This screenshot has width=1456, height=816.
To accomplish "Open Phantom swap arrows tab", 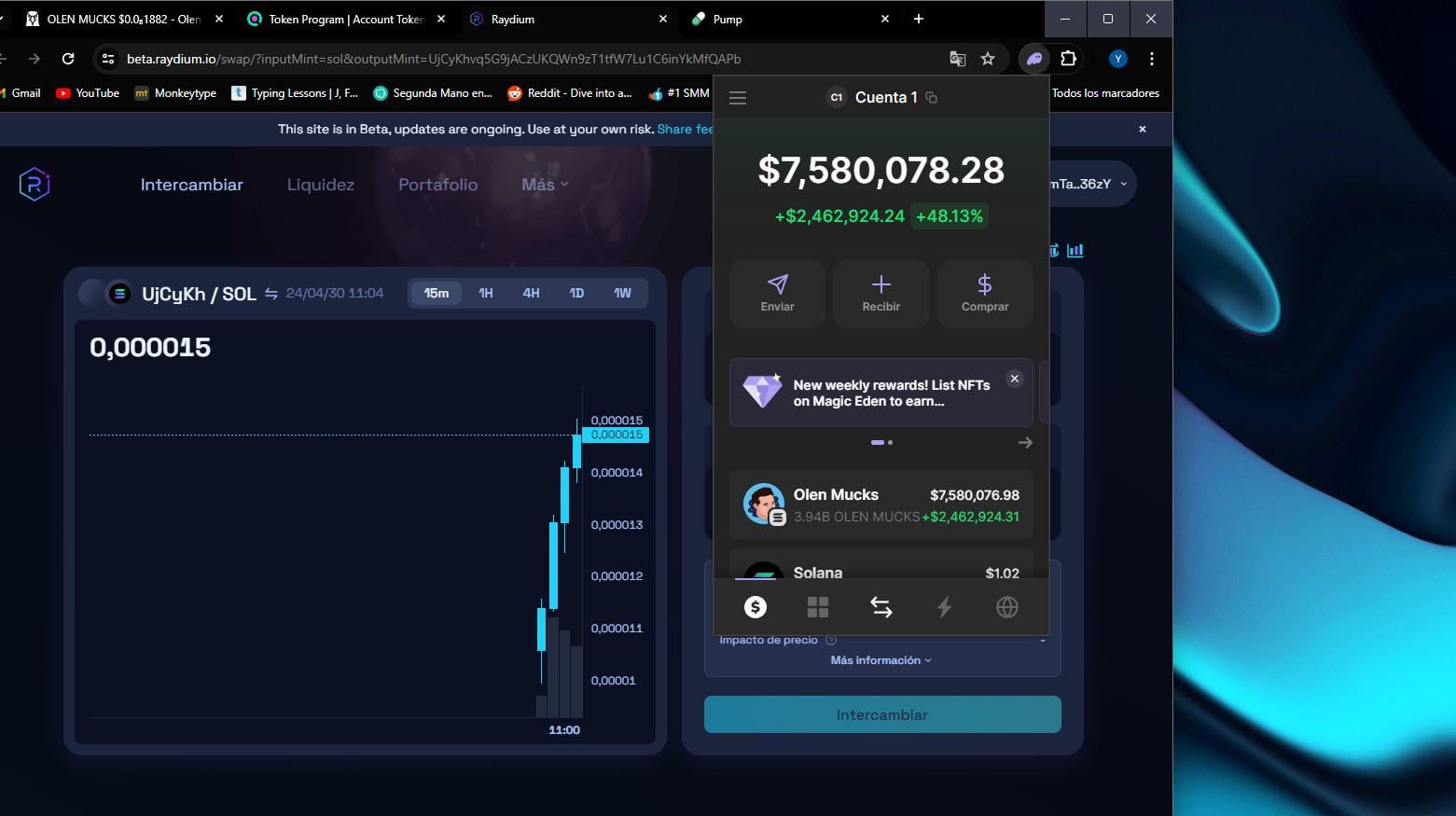I will [x=881, y=607].
